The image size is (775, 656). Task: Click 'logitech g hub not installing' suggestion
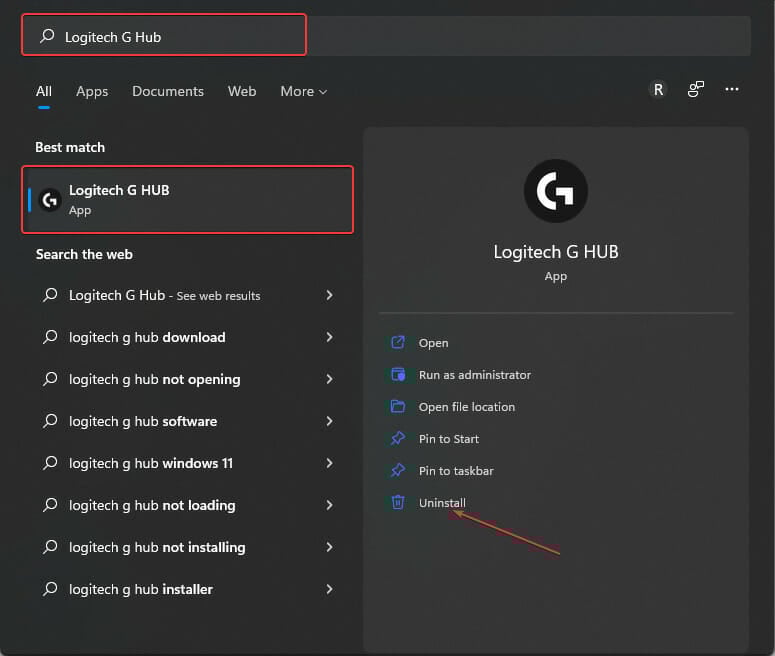[188, 547]
